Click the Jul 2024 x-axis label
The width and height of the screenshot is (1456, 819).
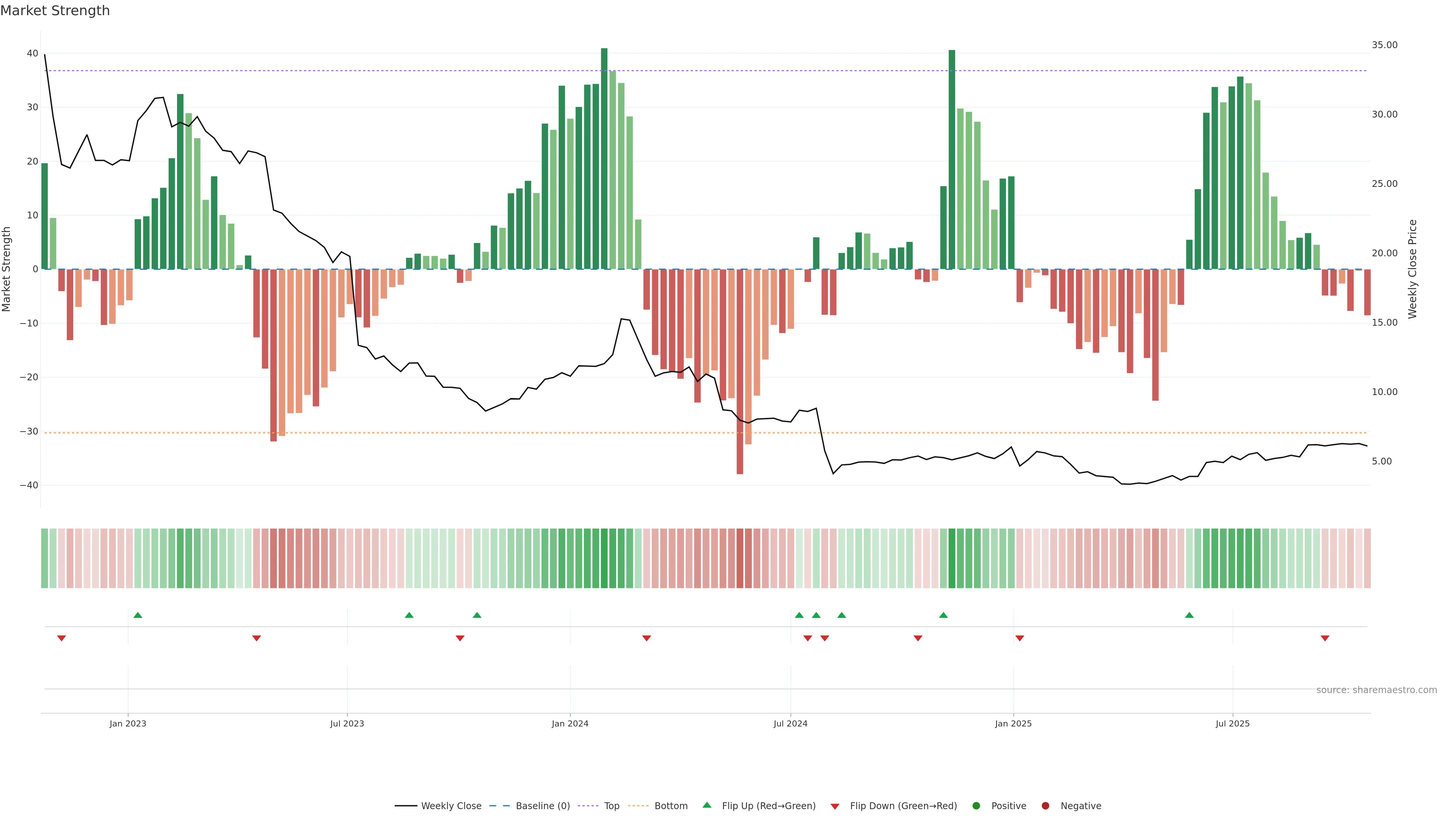(790, 723)
